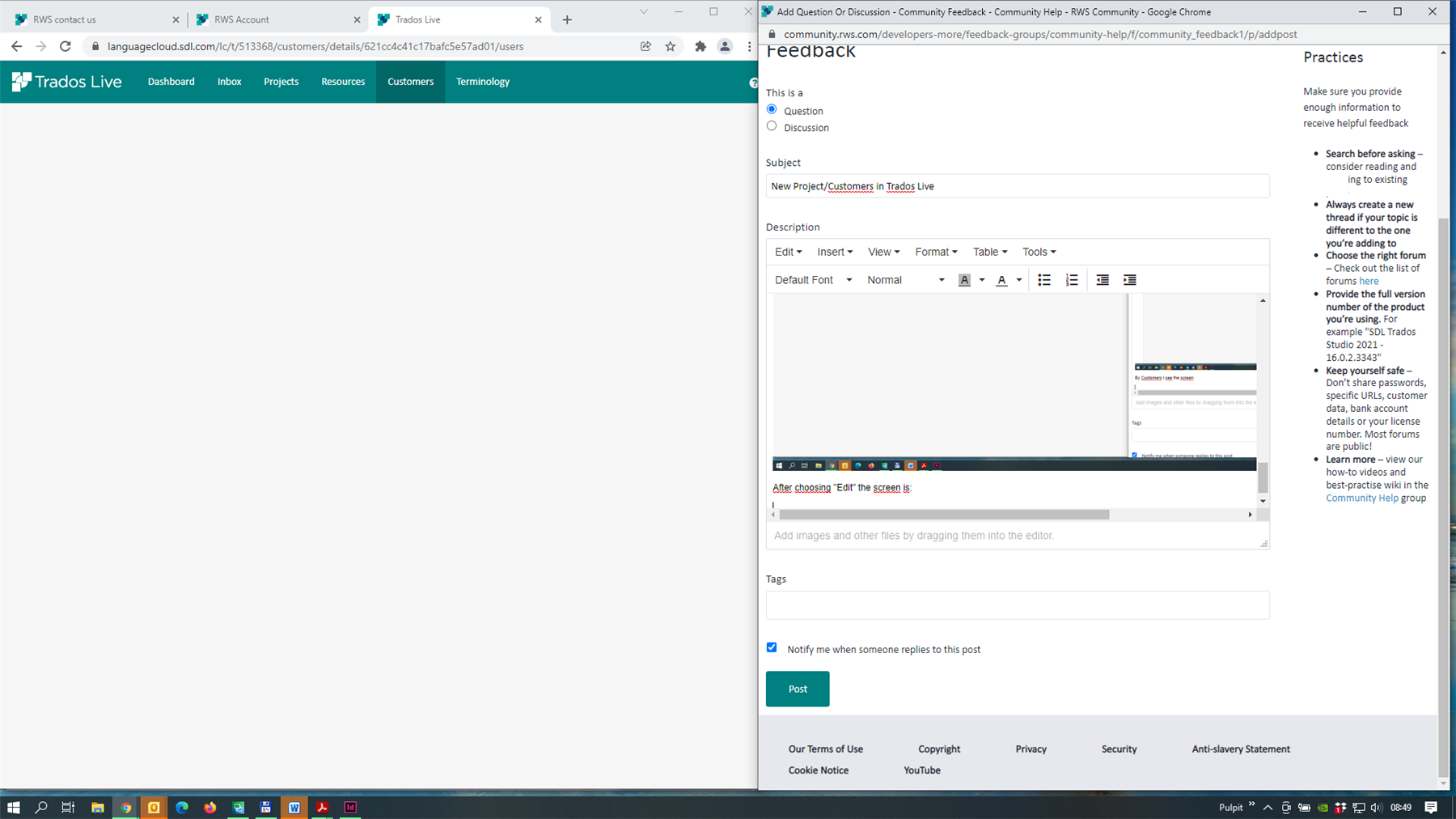1456x819 pixels.
Task: Decrease the paragraph indent
Action: 1102,279
